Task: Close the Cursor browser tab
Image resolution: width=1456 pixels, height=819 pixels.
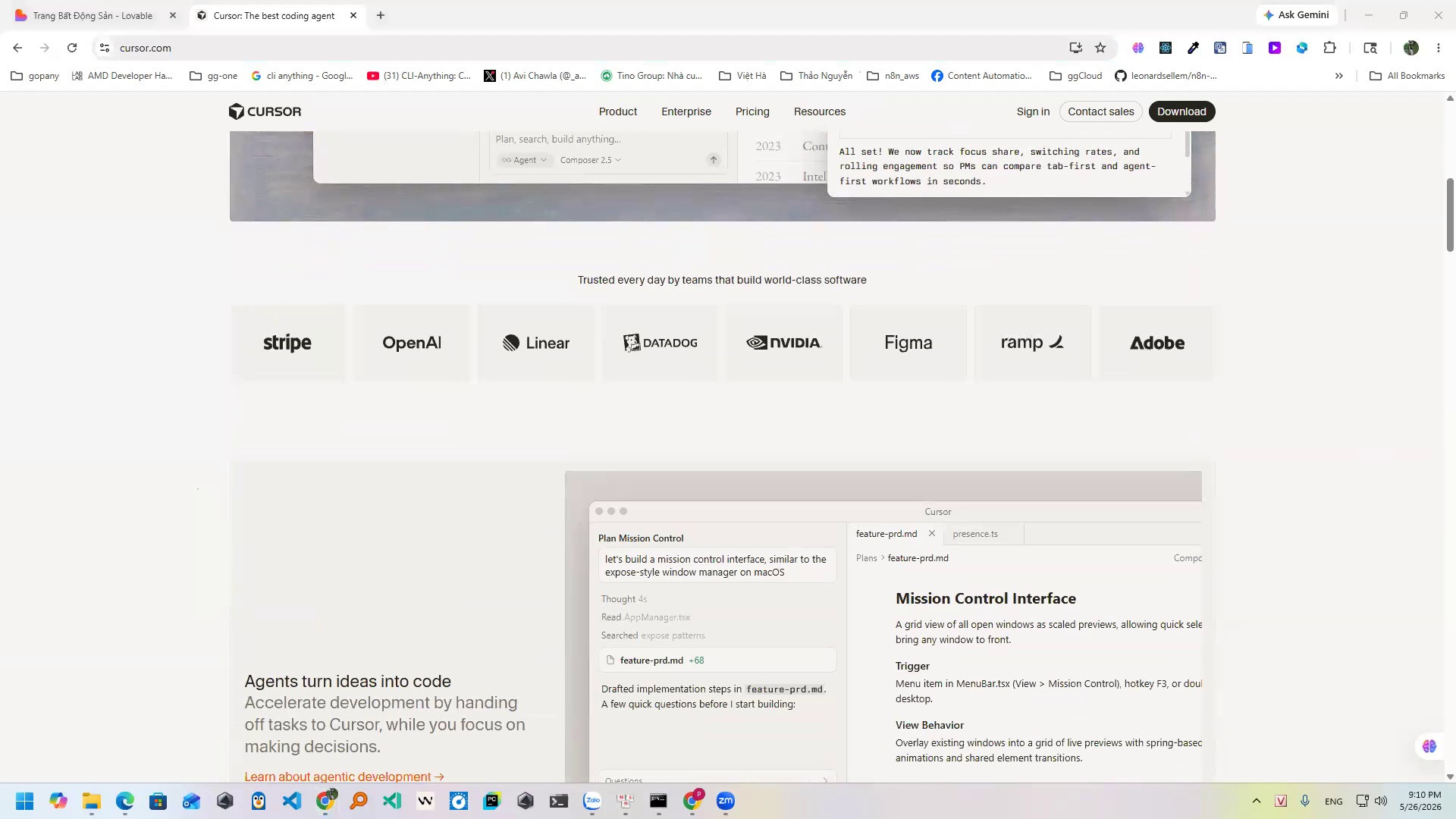Action: 353,15
